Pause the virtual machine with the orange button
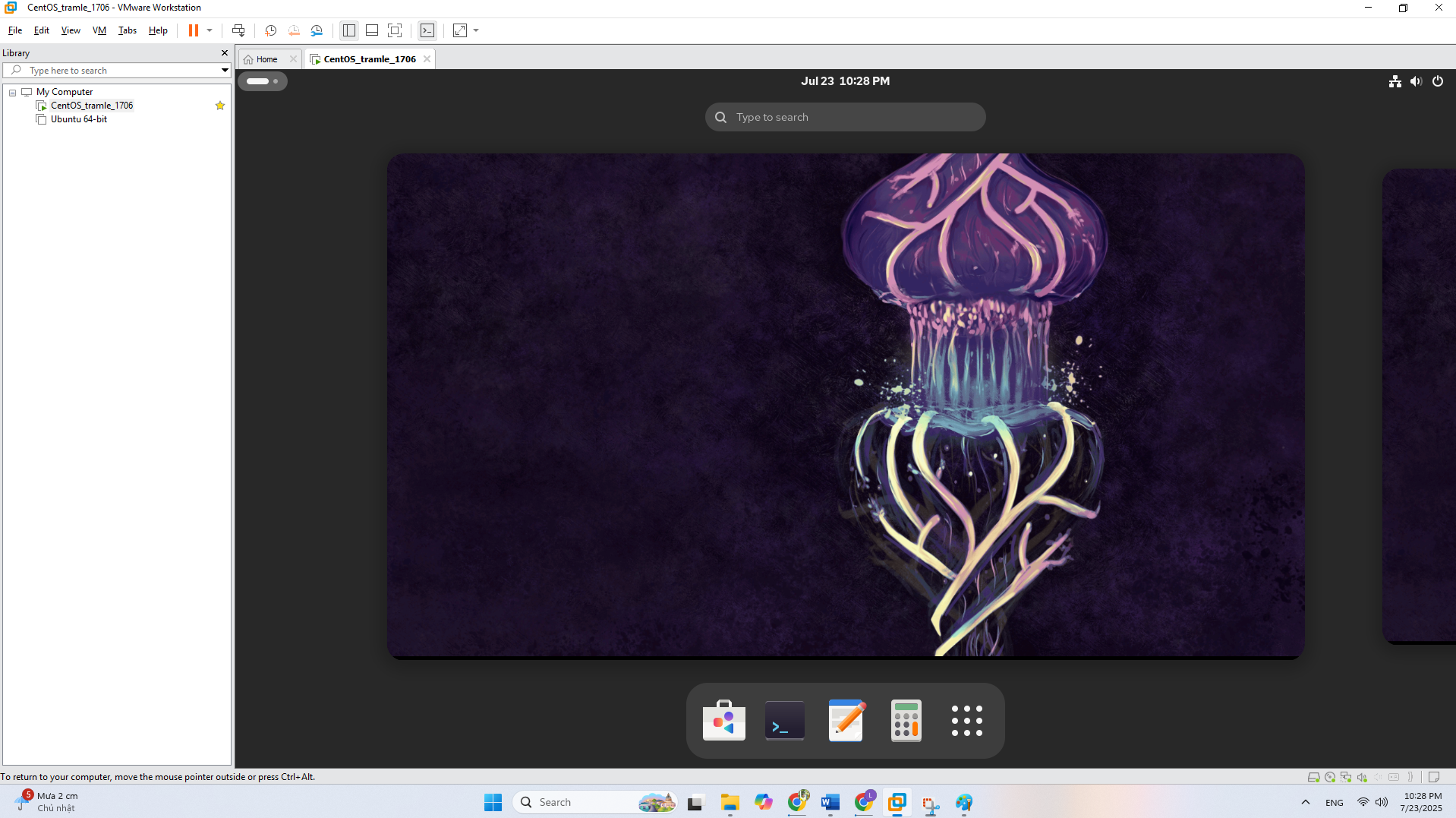 click(194, 30)
